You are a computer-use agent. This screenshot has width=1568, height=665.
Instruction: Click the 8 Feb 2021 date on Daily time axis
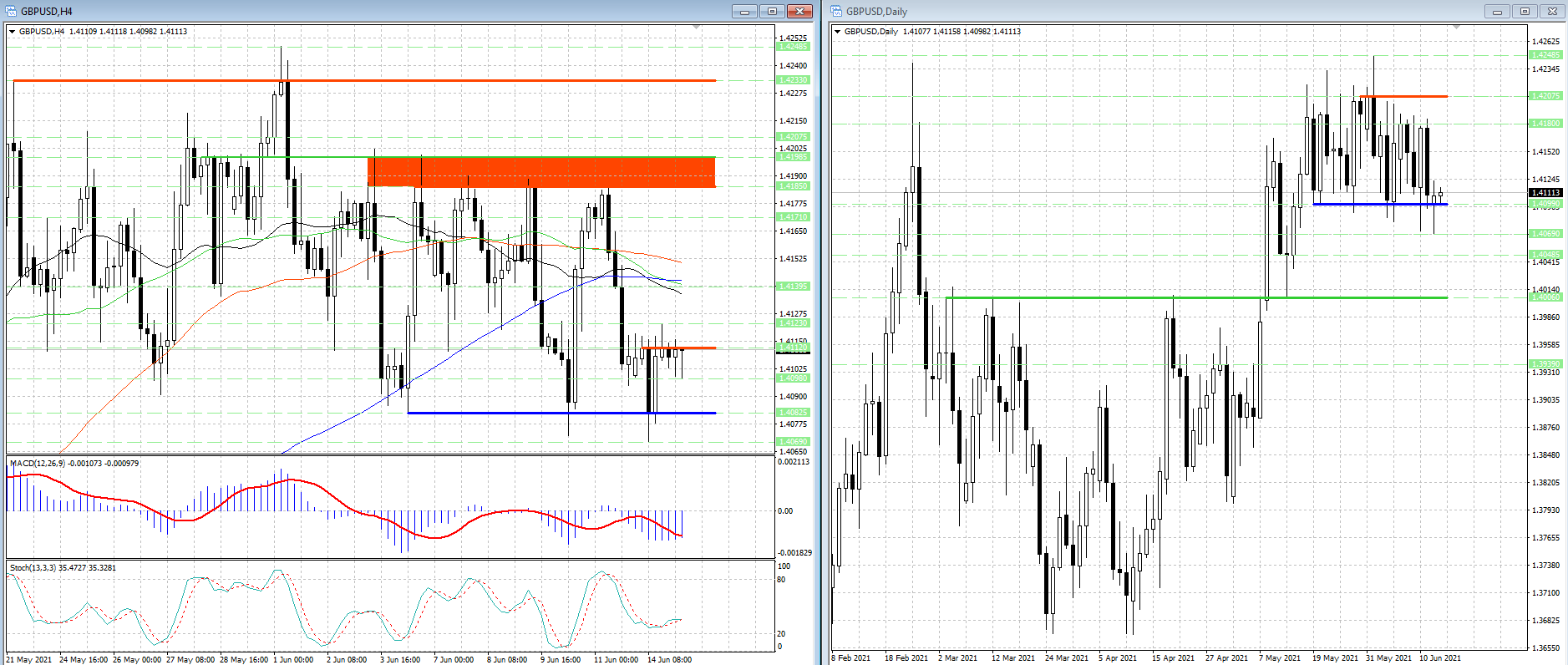pos(851,658)
